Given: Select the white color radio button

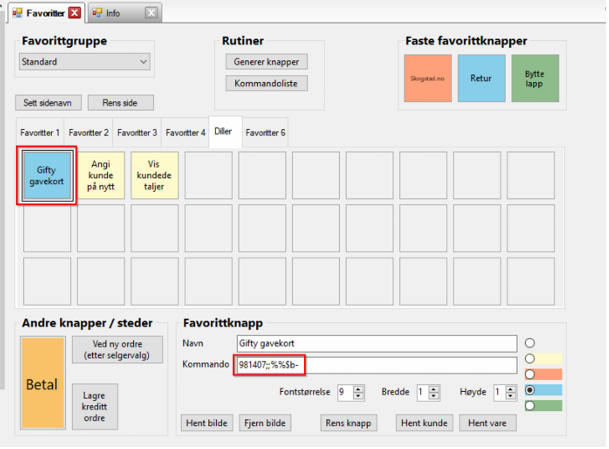Looking at the screenshot, I should 531,343.
